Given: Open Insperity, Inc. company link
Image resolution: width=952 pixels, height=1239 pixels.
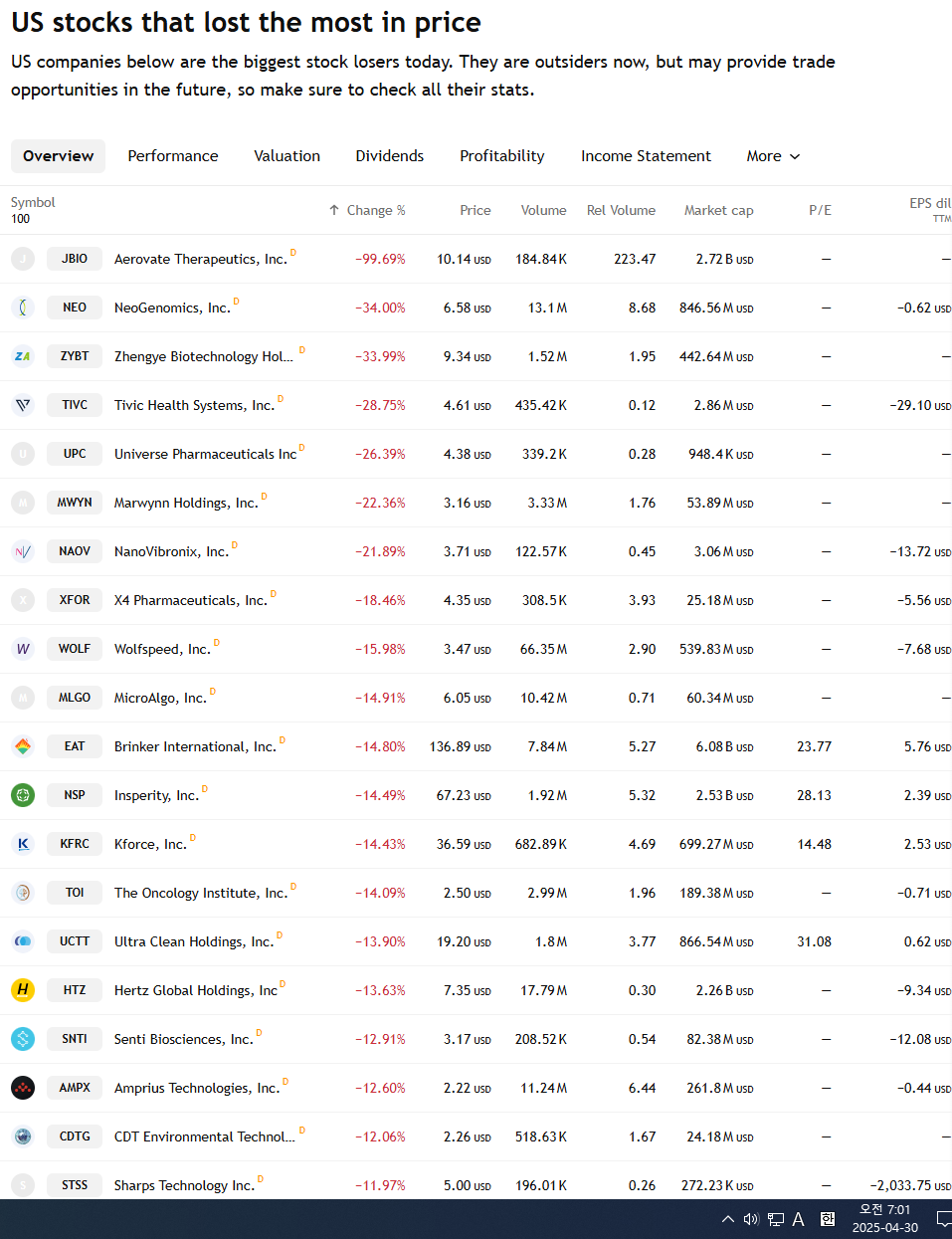Looking at the screenshot, I should (x=156, y=795).
